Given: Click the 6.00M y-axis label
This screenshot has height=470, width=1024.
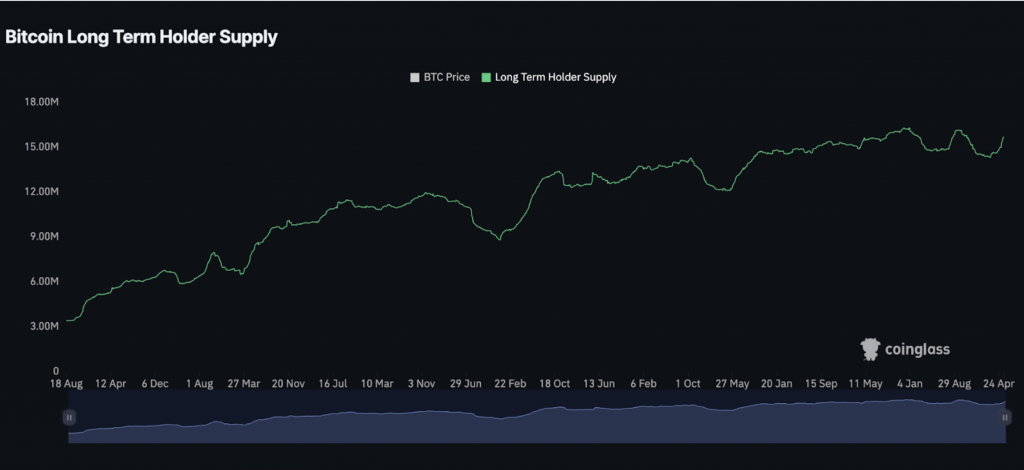Looking at the screenshot, I should coord(46,281).
